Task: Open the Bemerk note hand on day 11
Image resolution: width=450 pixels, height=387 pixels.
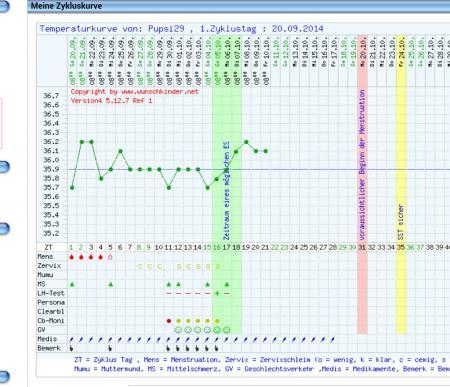Action: (168, 348)
